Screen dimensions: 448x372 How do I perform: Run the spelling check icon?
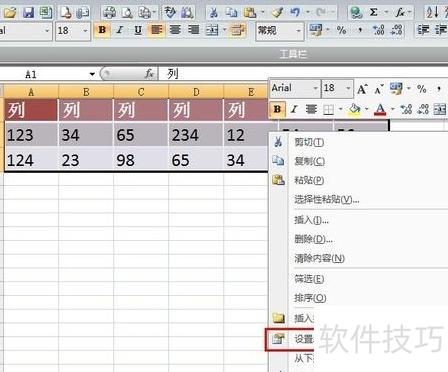click(170, 12)
